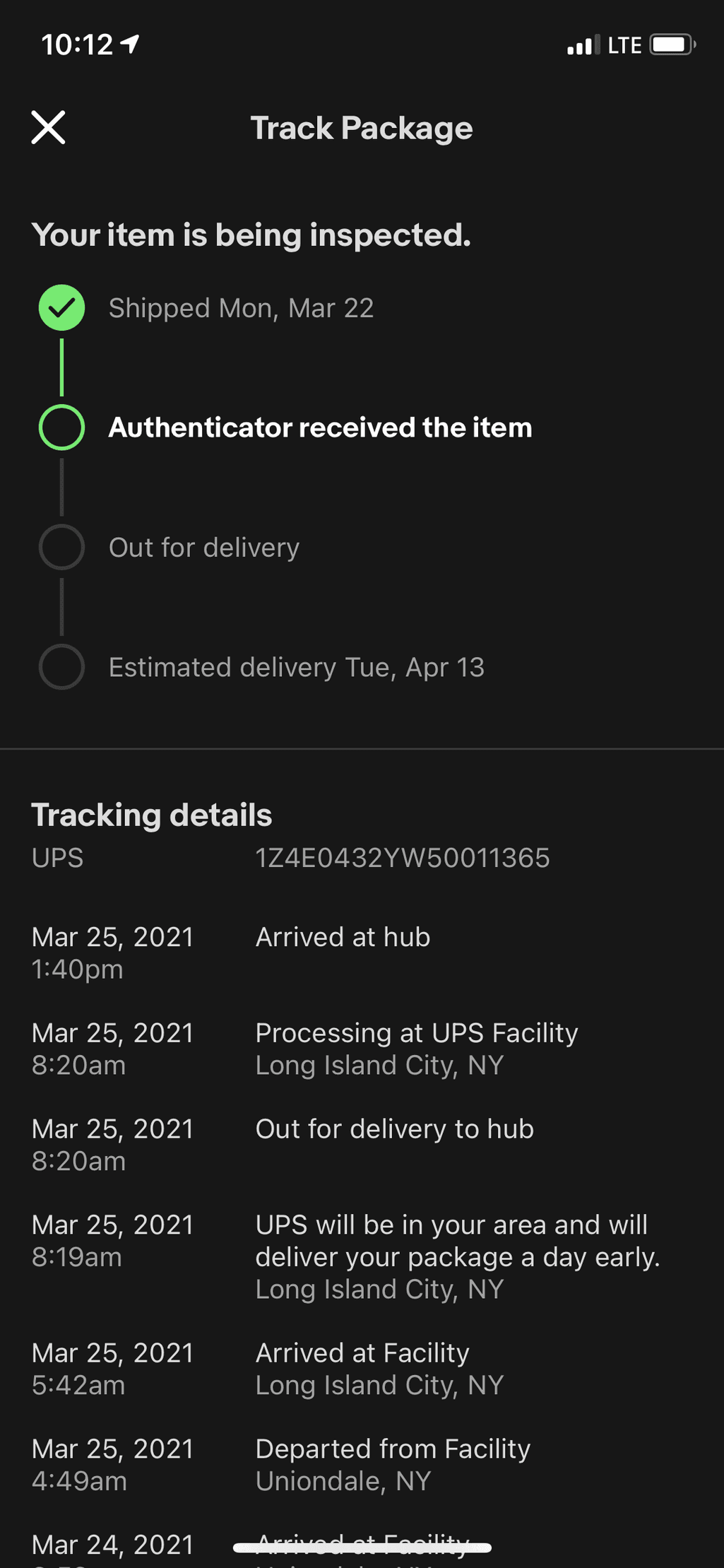Screen dimensions: 724x1568
Task: Select Processing at UPS Facility entry
Action: click(x=362, y=1049)
